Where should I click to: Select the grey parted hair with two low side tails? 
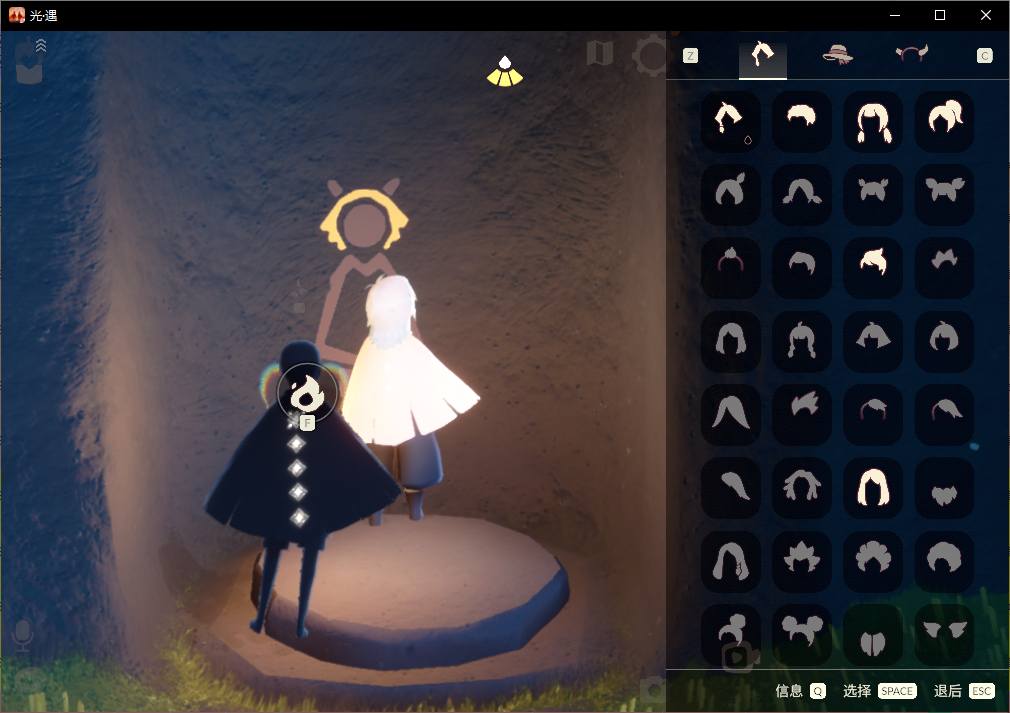coord(801,195)
